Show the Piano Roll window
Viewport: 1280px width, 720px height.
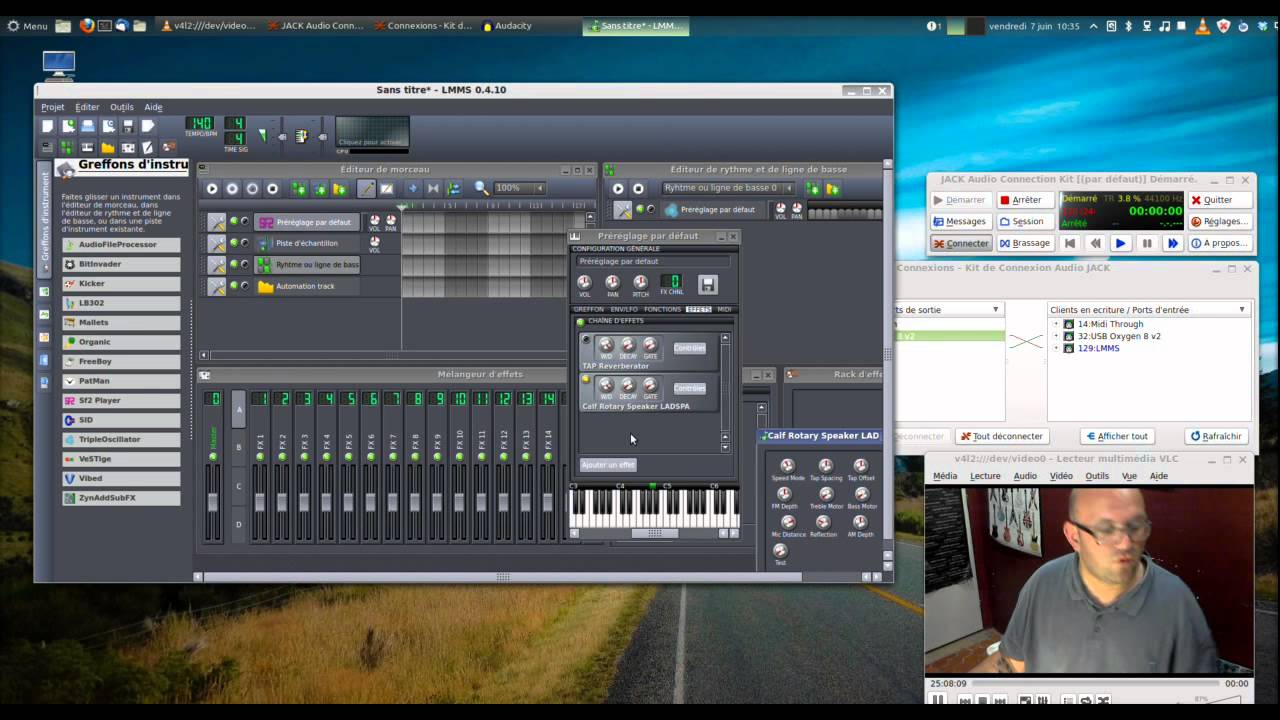(88, 147)
